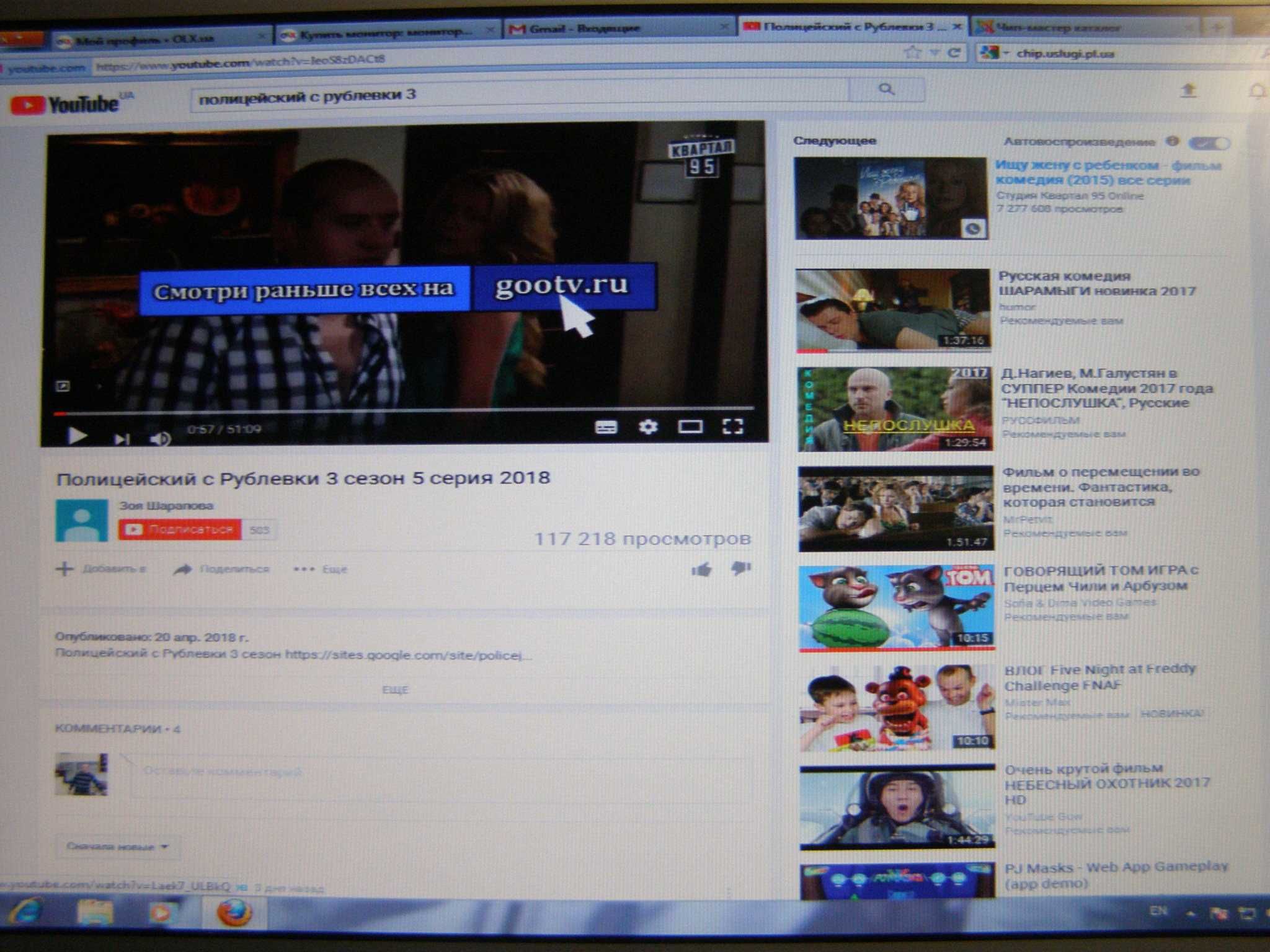Dislike the video with thumbs down
This screenshot has width=1270, height=952.
pos(741,567)
